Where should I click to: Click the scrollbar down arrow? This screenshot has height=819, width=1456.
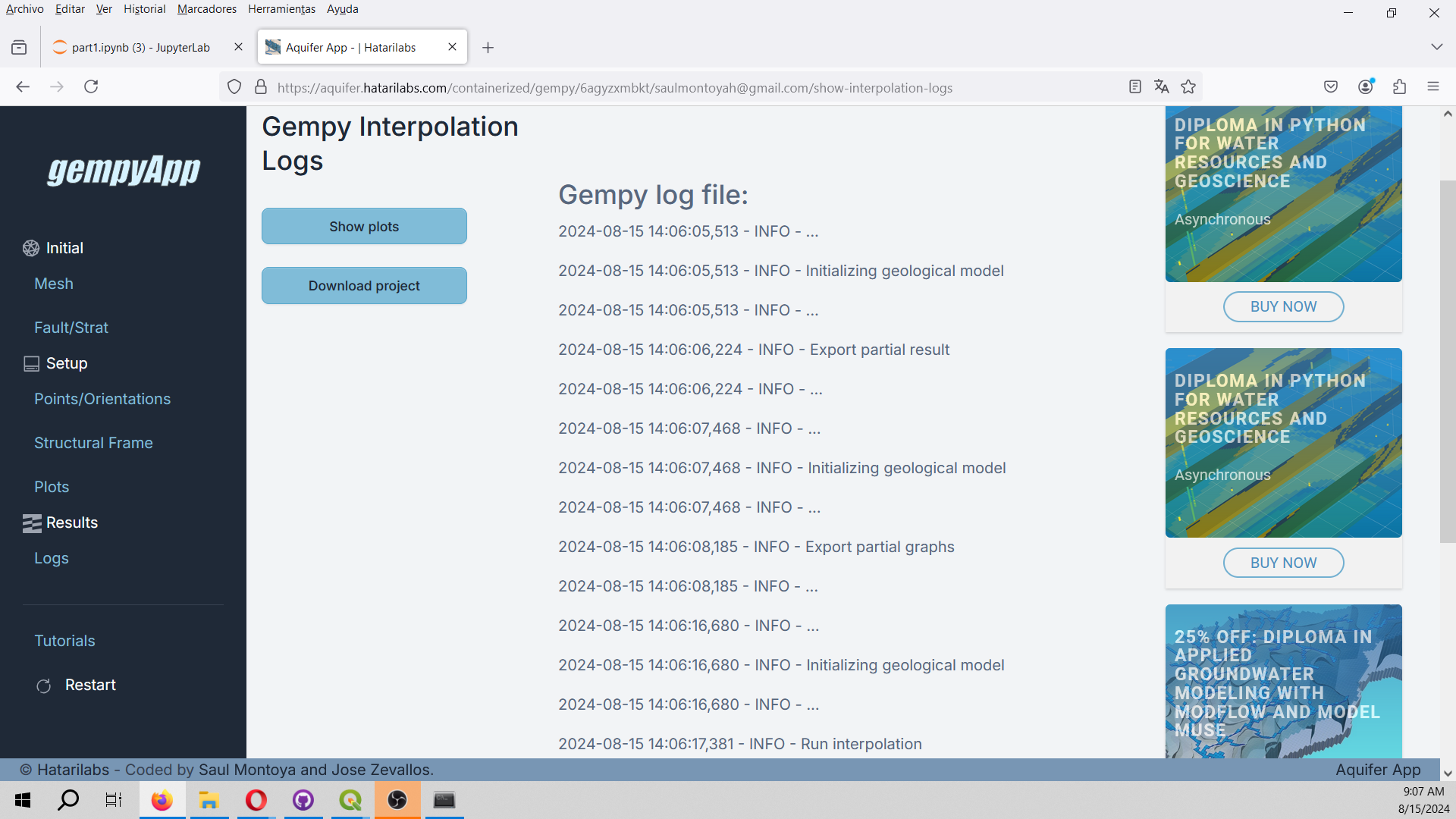click(x=1448, y=773)
